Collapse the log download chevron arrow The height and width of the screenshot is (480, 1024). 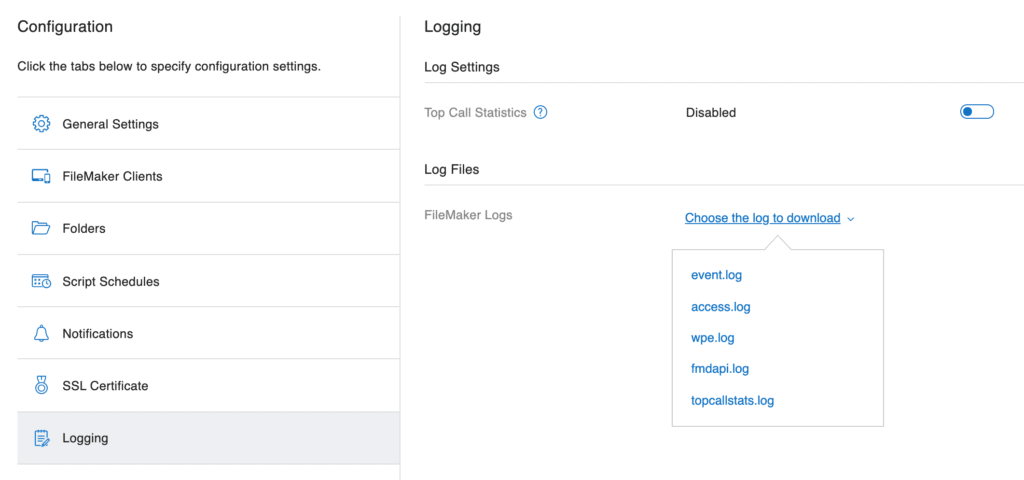coord(850,219)
